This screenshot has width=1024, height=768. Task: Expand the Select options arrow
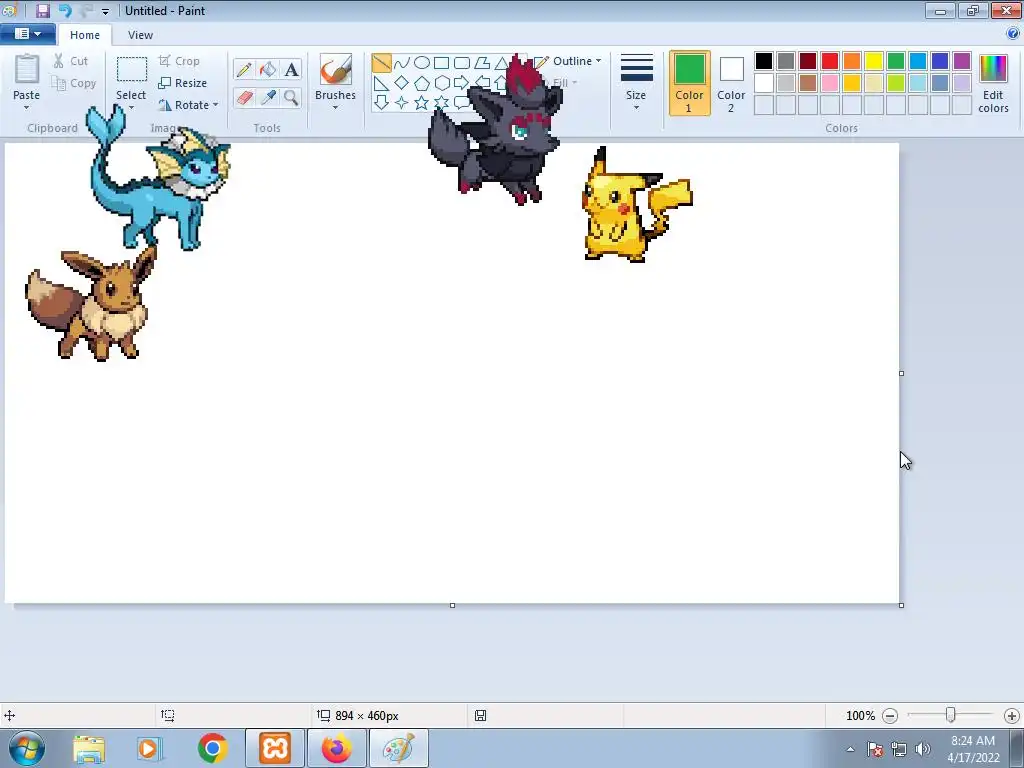131,108
